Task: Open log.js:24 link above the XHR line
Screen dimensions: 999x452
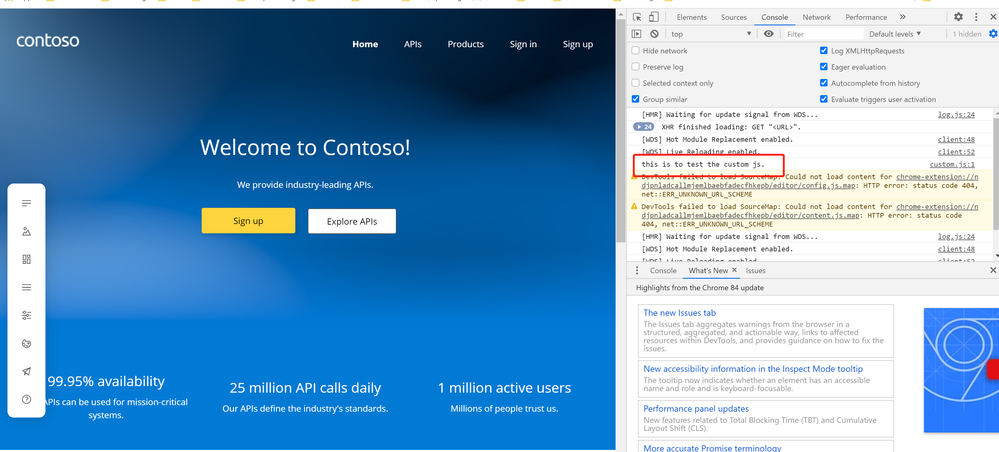Action: coord(956,115)
